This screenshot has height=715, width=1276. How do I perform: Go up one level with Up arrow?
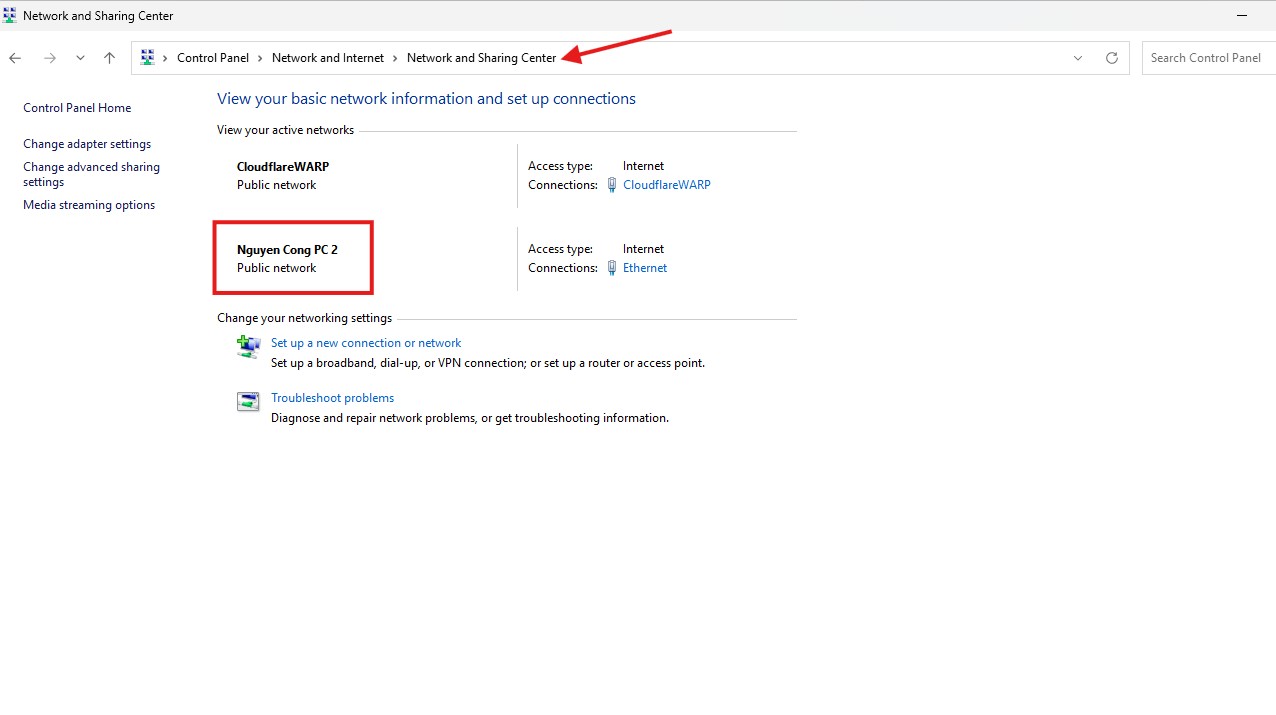point(110,58)
